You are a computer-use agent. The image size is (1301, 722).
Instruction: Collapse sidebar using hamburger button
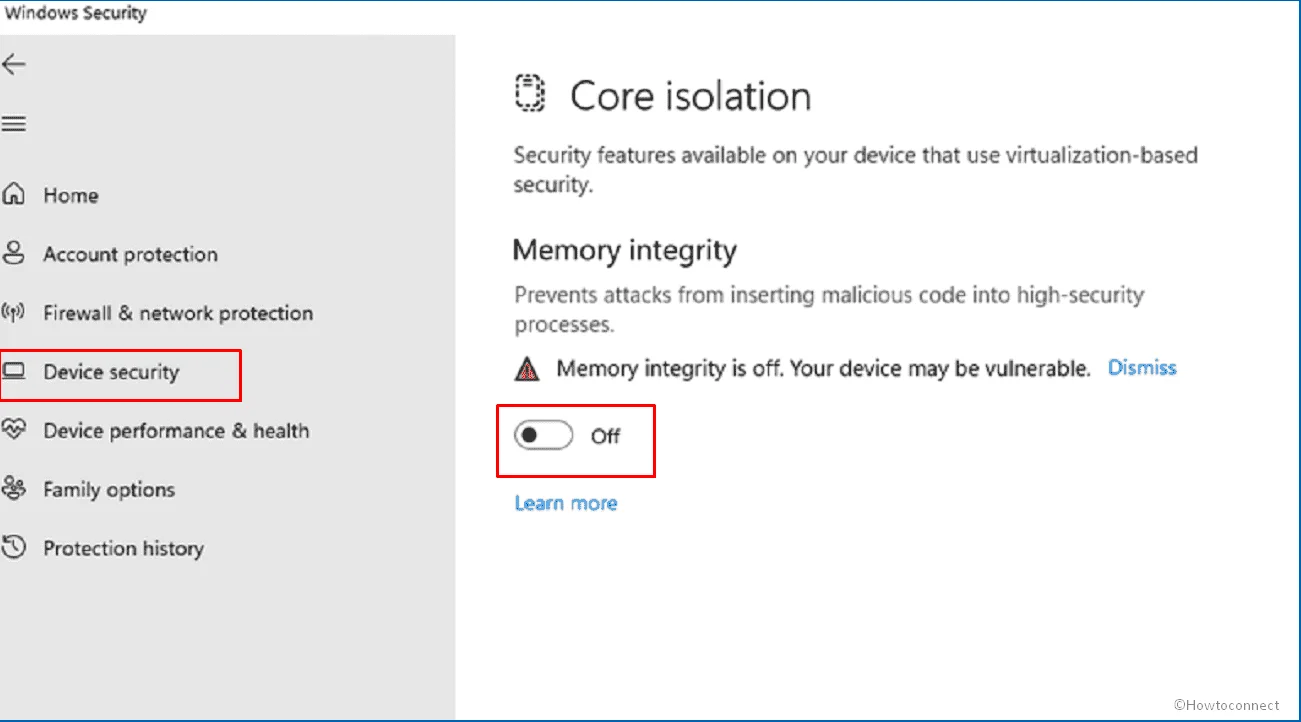coord(14,122)
